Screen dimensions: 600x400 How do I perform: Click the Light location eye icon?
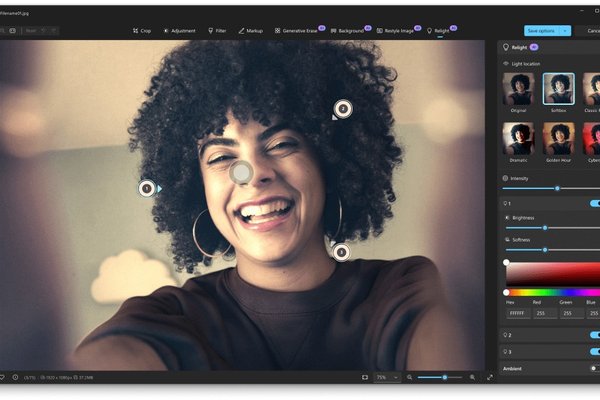pyautogui.click(x=506, y=64)
